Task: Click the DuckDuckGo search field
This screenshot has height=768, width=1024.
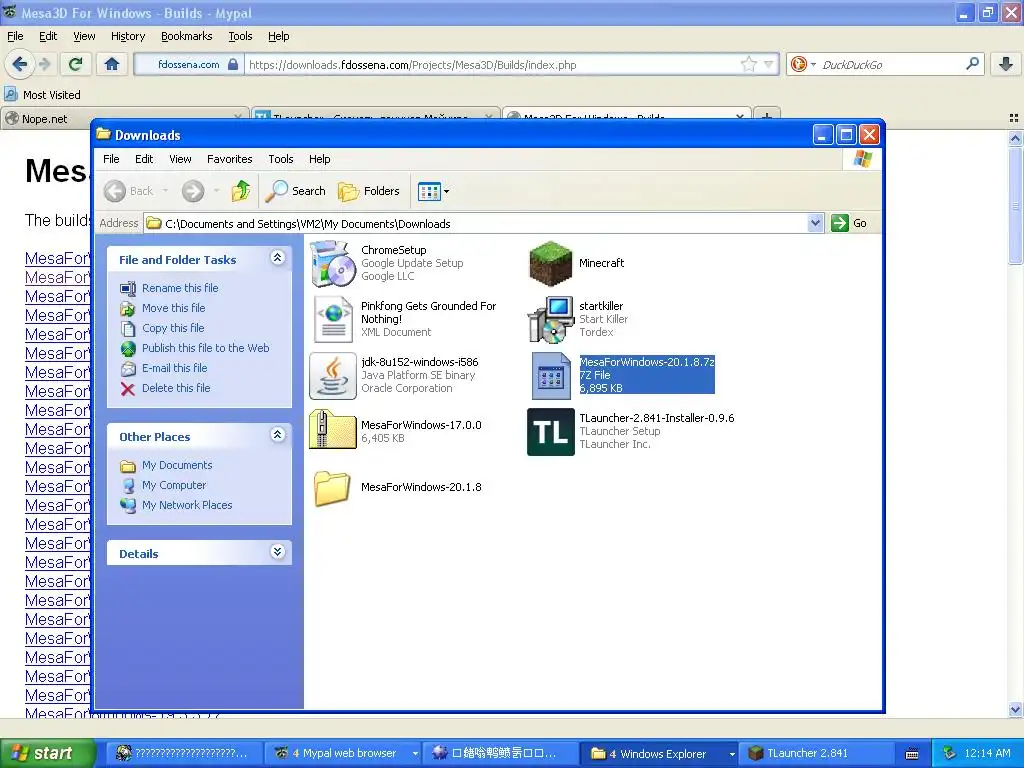Action: click(891, 65)
